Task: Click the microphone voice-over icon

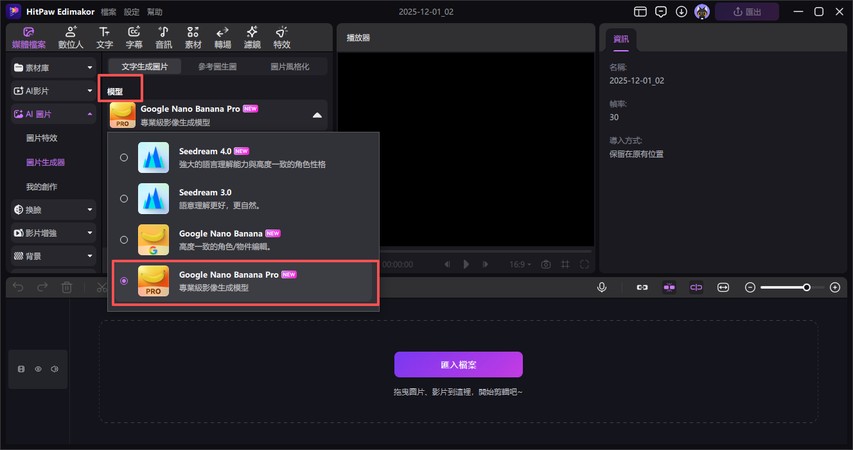Action: [602, 288]
